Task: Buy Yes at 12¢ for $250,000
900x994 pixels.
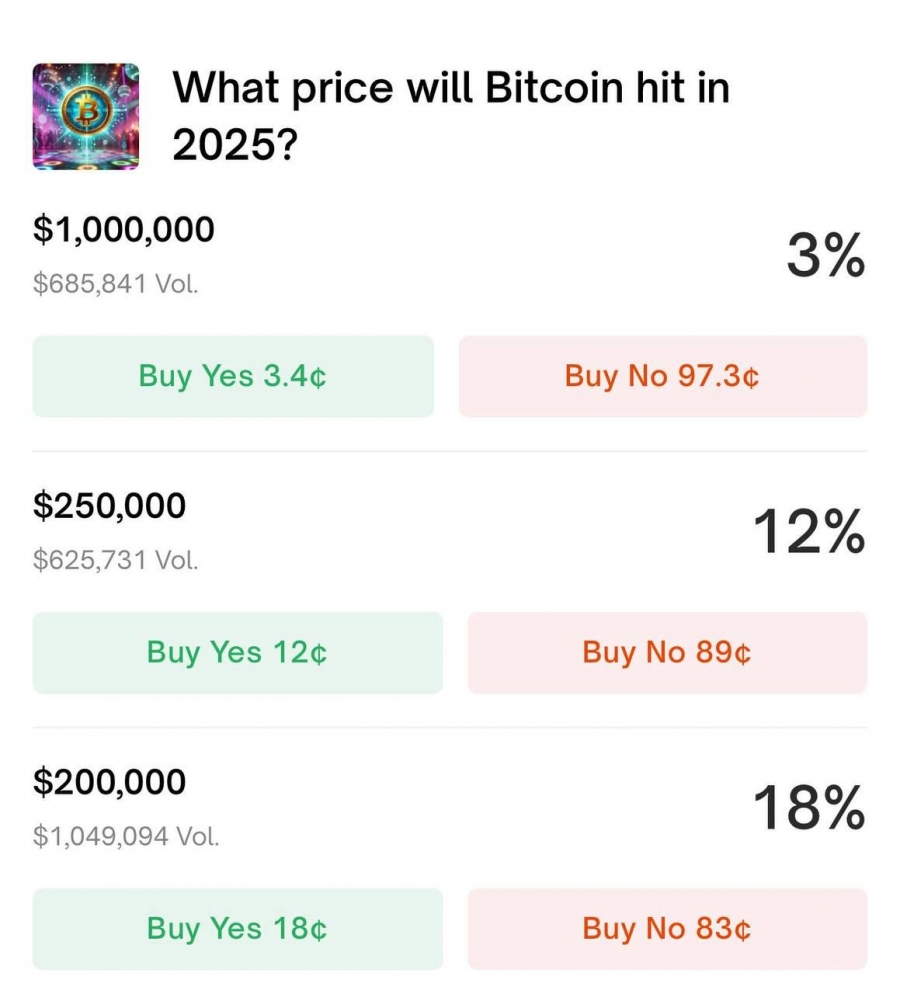Action: (238, 652)
